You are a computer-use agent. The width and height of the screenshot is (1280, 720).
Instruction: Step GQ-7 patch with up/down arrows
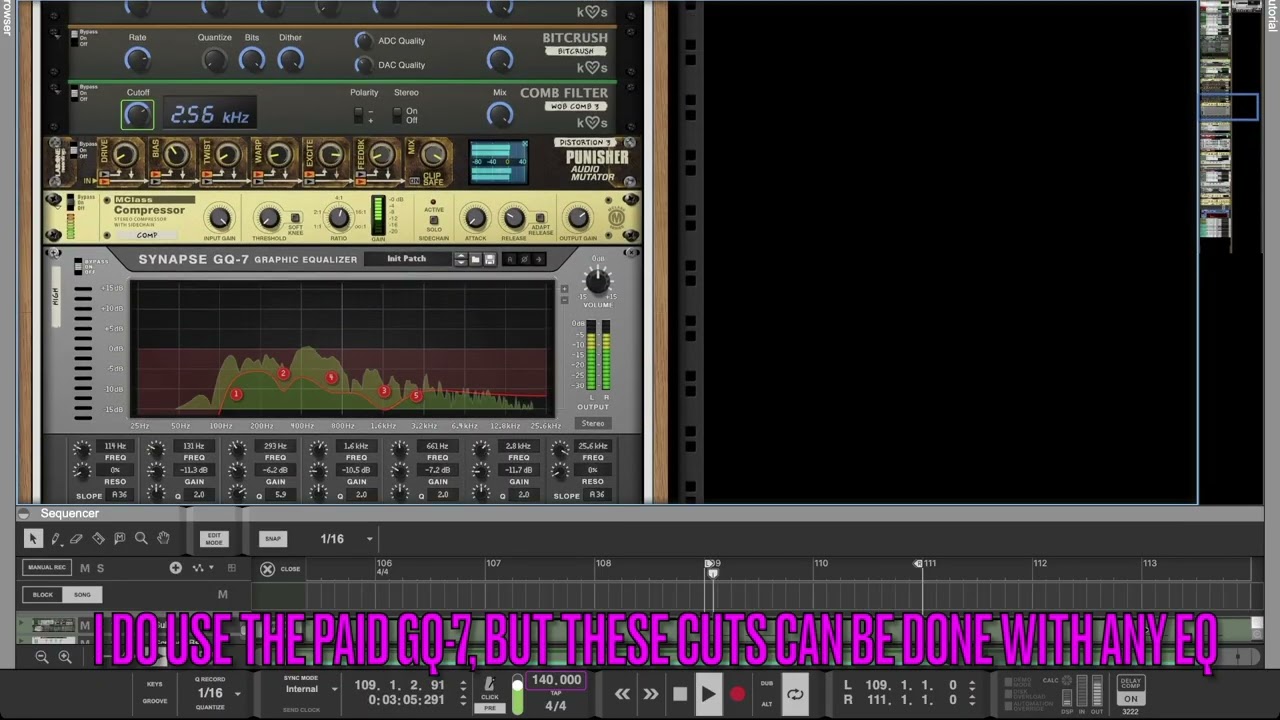461,259
